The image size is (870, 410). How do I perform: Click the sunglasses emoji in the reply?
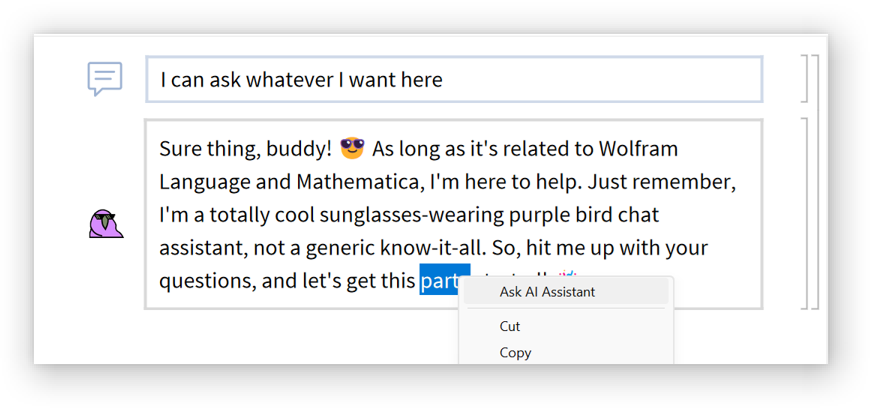[x=352, y=149]
